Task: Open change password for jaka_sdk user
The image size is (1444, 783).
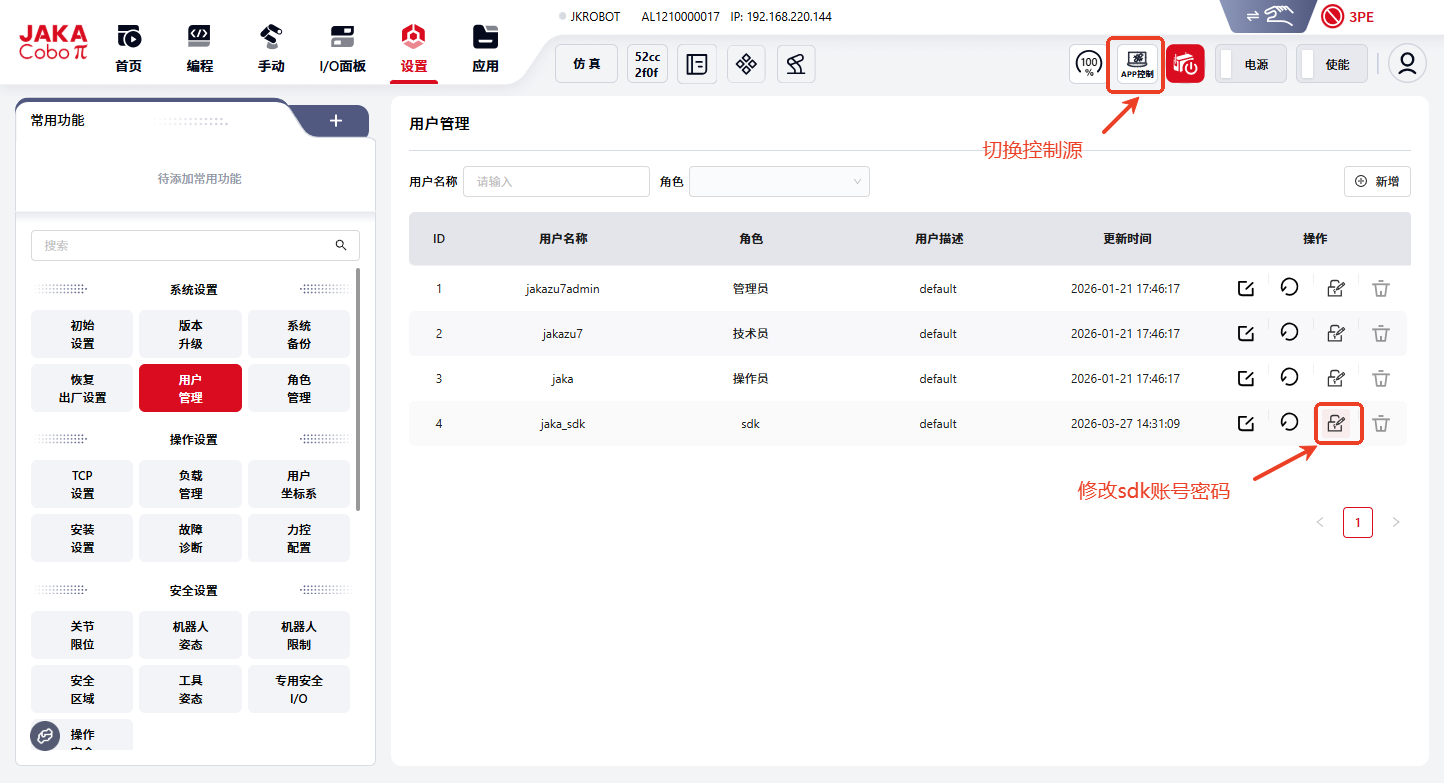Action: pyautogui.click(x=1335, y=424)
